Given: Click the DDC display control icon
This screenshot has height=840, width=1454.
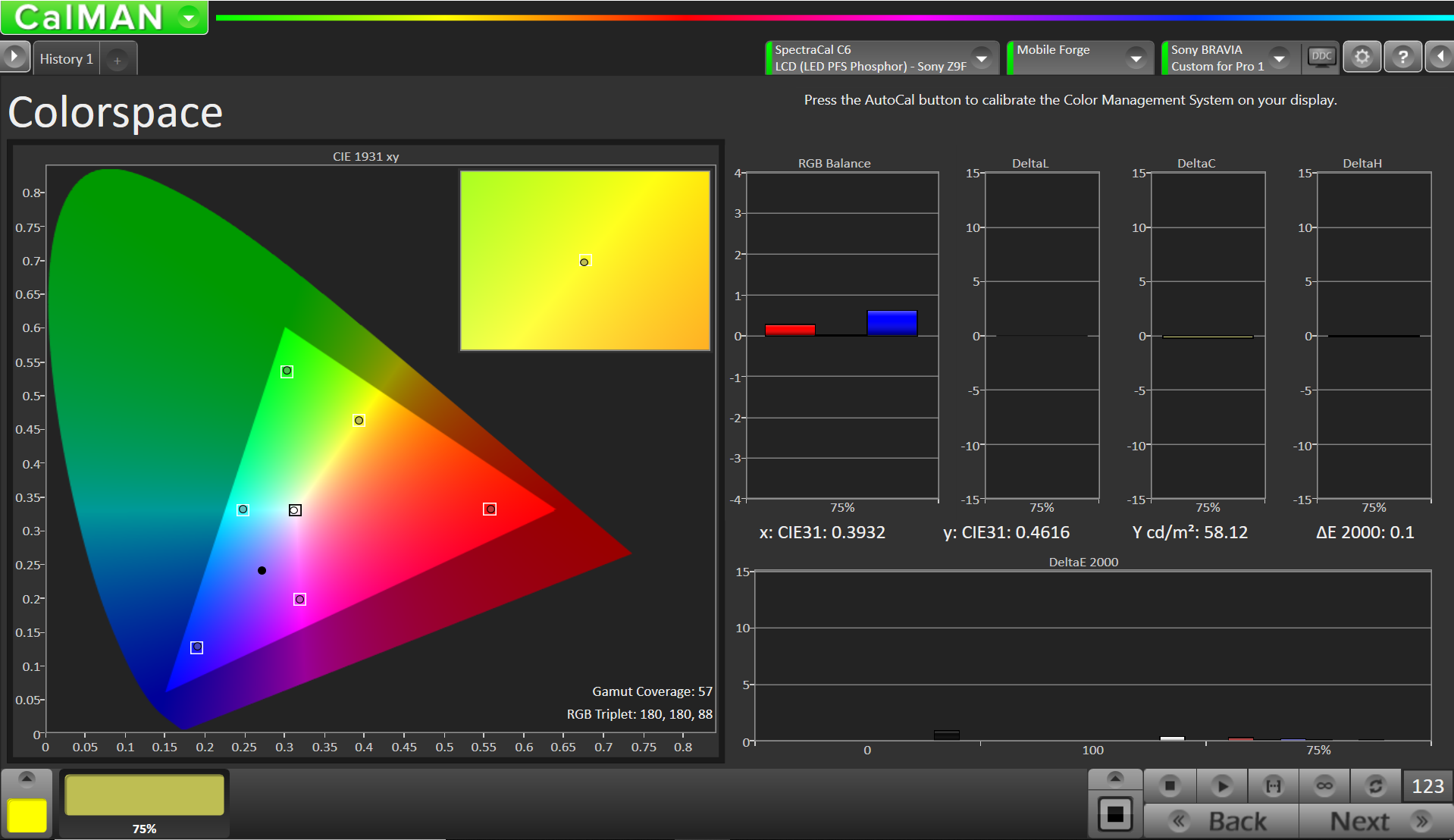Looking at the screenshot, I should click(1321, 58).
